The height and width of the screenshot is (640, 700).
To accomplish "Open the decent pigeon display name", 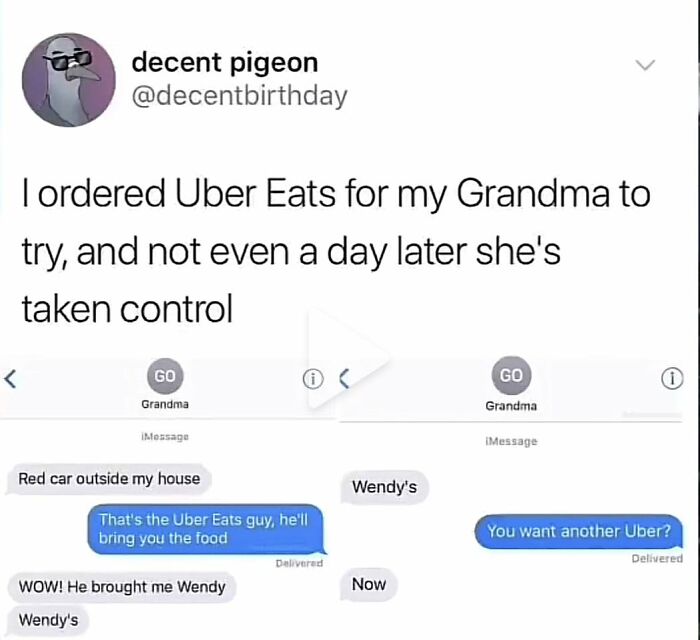I will point(225,62).
